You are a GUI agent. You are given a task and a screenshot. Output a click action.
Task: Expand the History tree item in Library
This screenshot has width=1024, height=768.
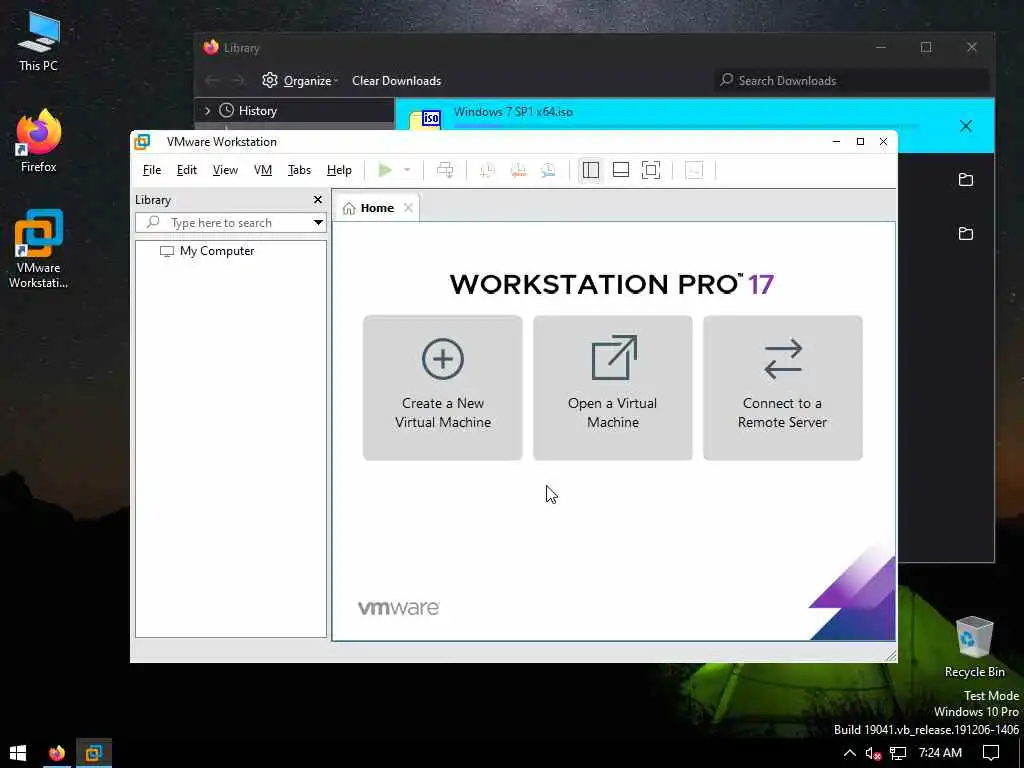tap(208, 111)
